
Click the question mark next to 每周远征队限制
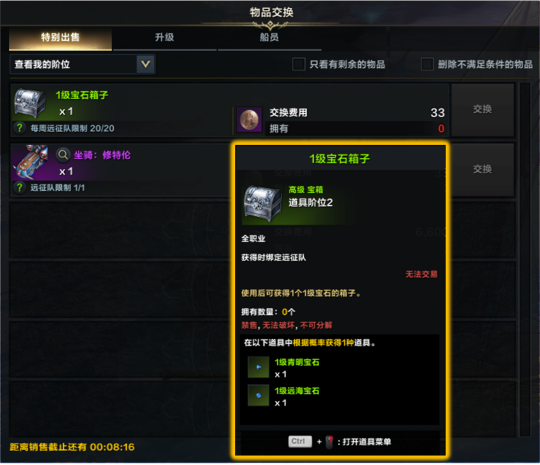click(x=20, y=128)
